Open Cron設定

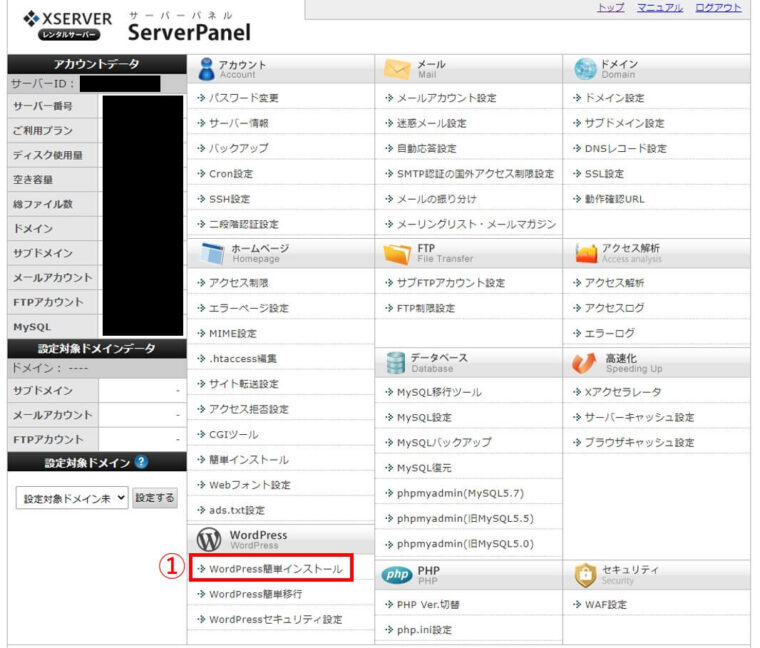[x=231, y=174]
